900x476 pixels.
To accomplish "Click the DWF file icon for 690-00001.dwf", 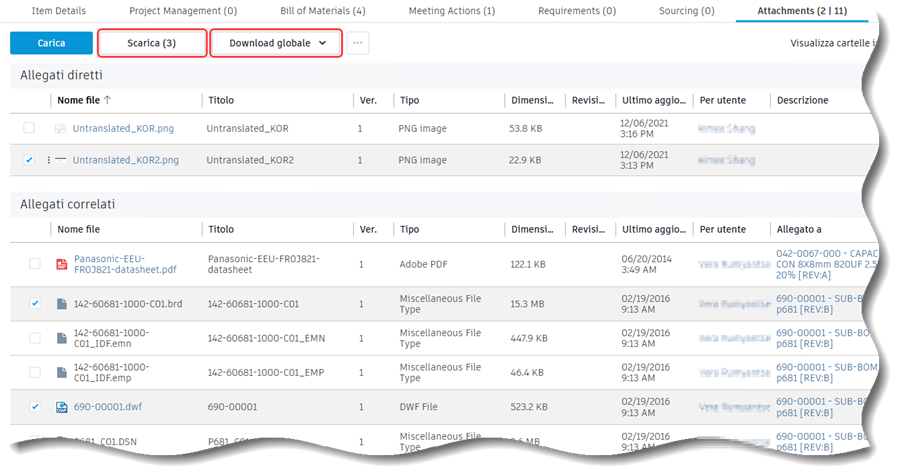I will [x=61, y=407].
